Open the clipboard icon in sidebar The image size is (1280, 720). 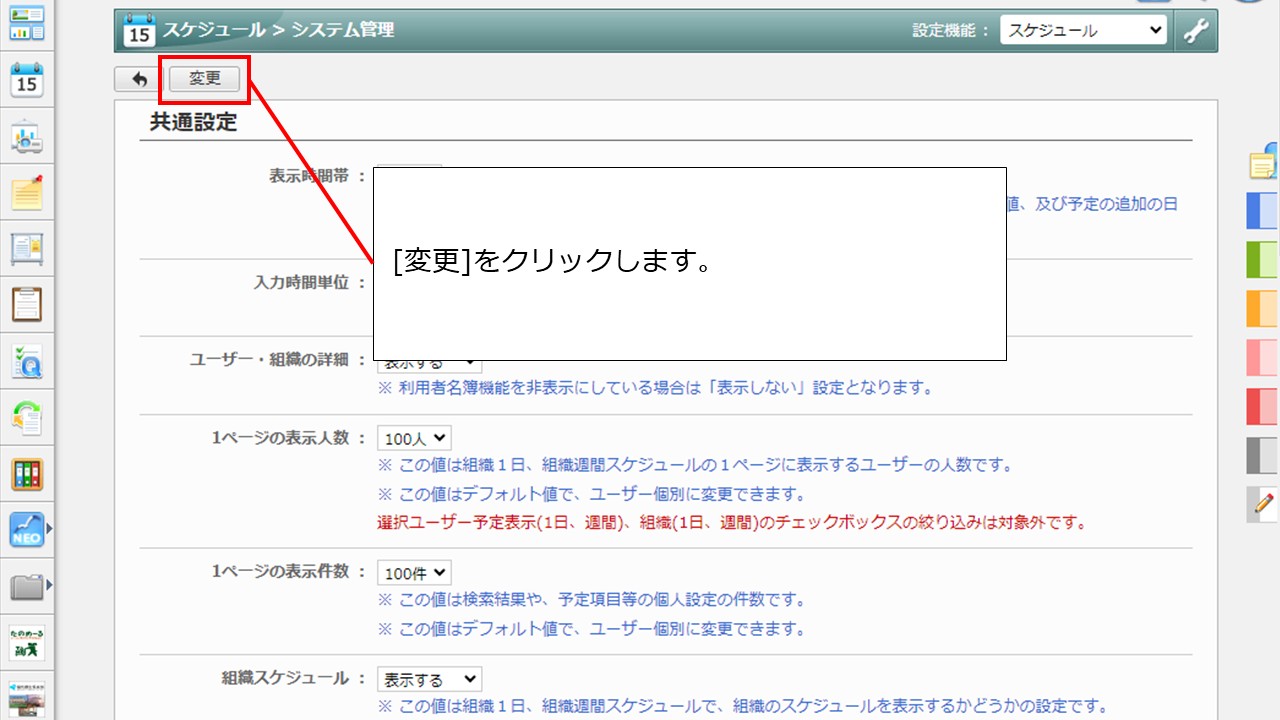[x=27, y=304]
